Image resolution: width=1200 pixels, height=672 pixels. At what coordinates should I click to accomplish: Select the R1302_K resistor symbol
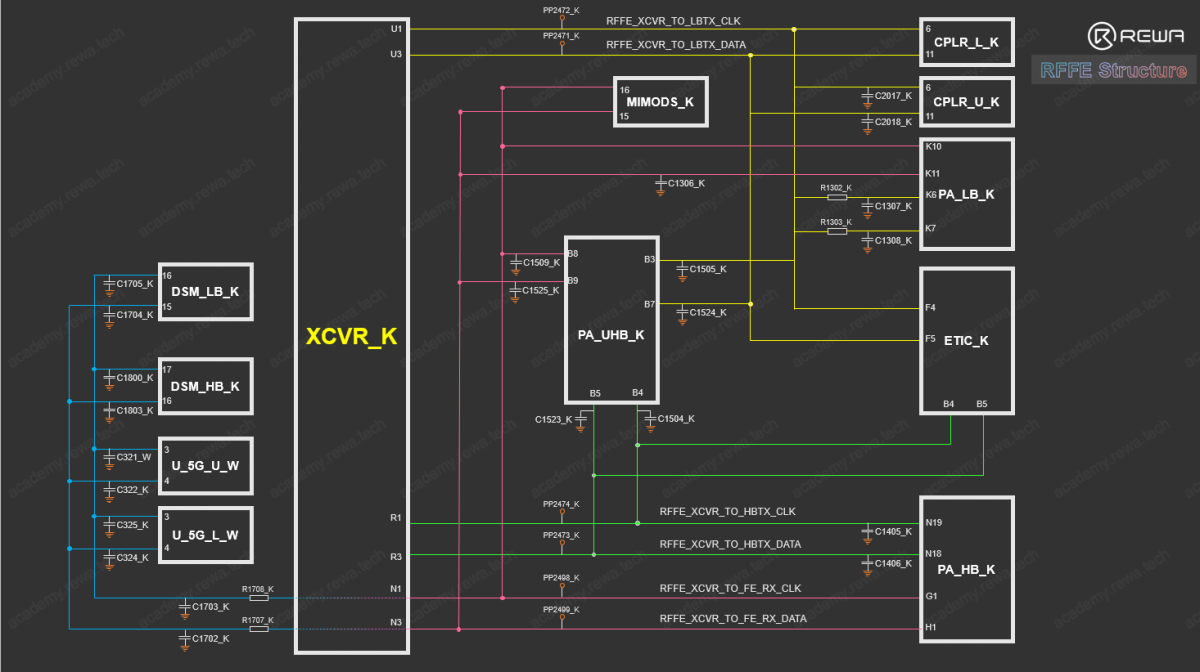click(x=836, y=197)
